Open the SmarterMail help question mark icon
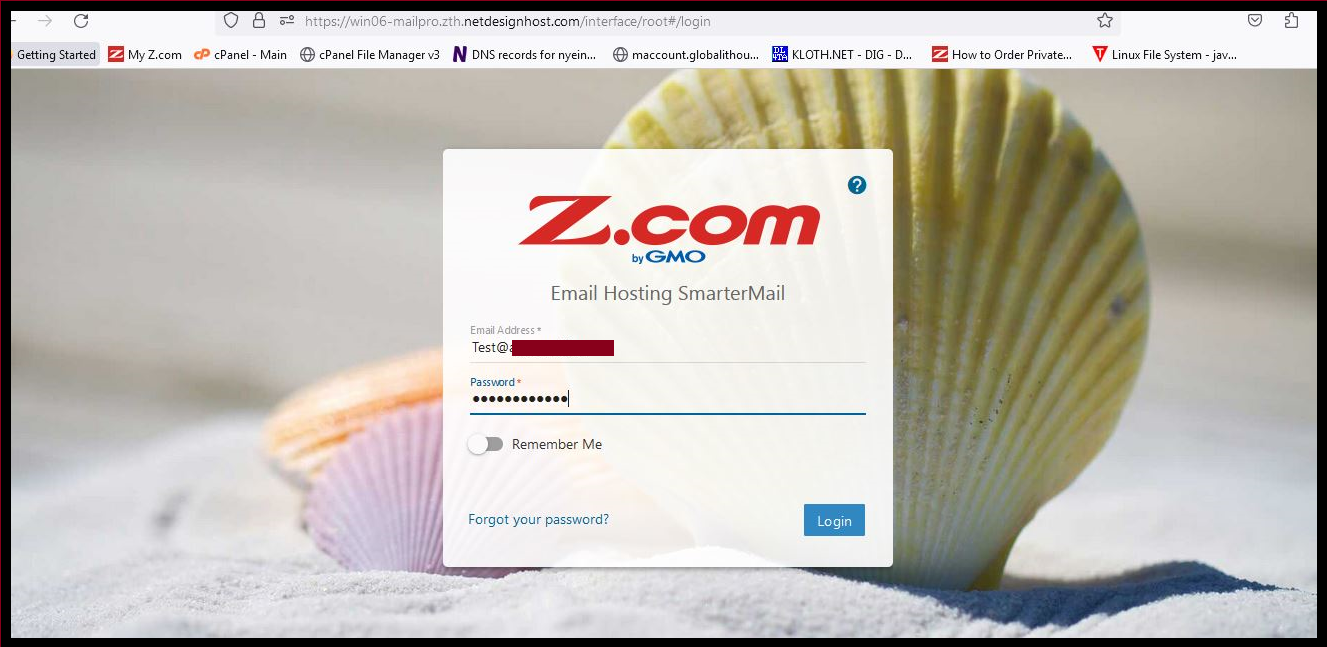This screenshot has height=647, width=1327. point(857,185)
